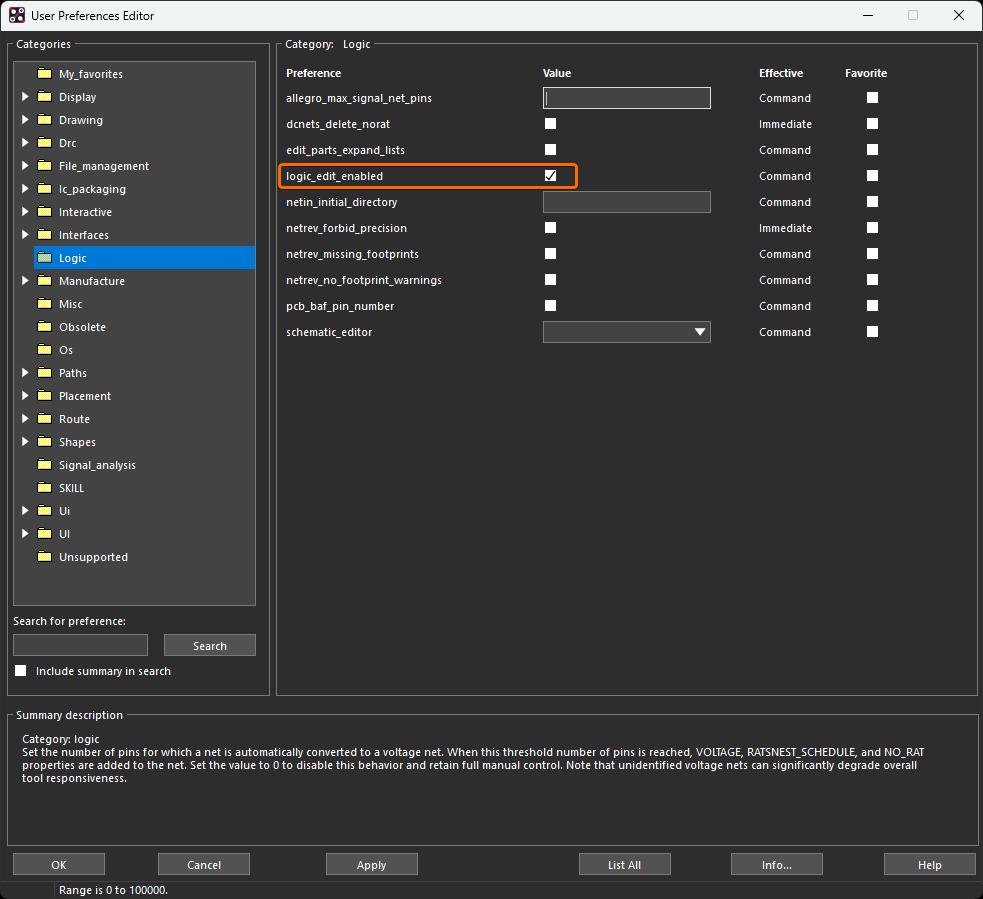Uncheck the logic_edit_enabled value checkbox

(x=550, y=176)
